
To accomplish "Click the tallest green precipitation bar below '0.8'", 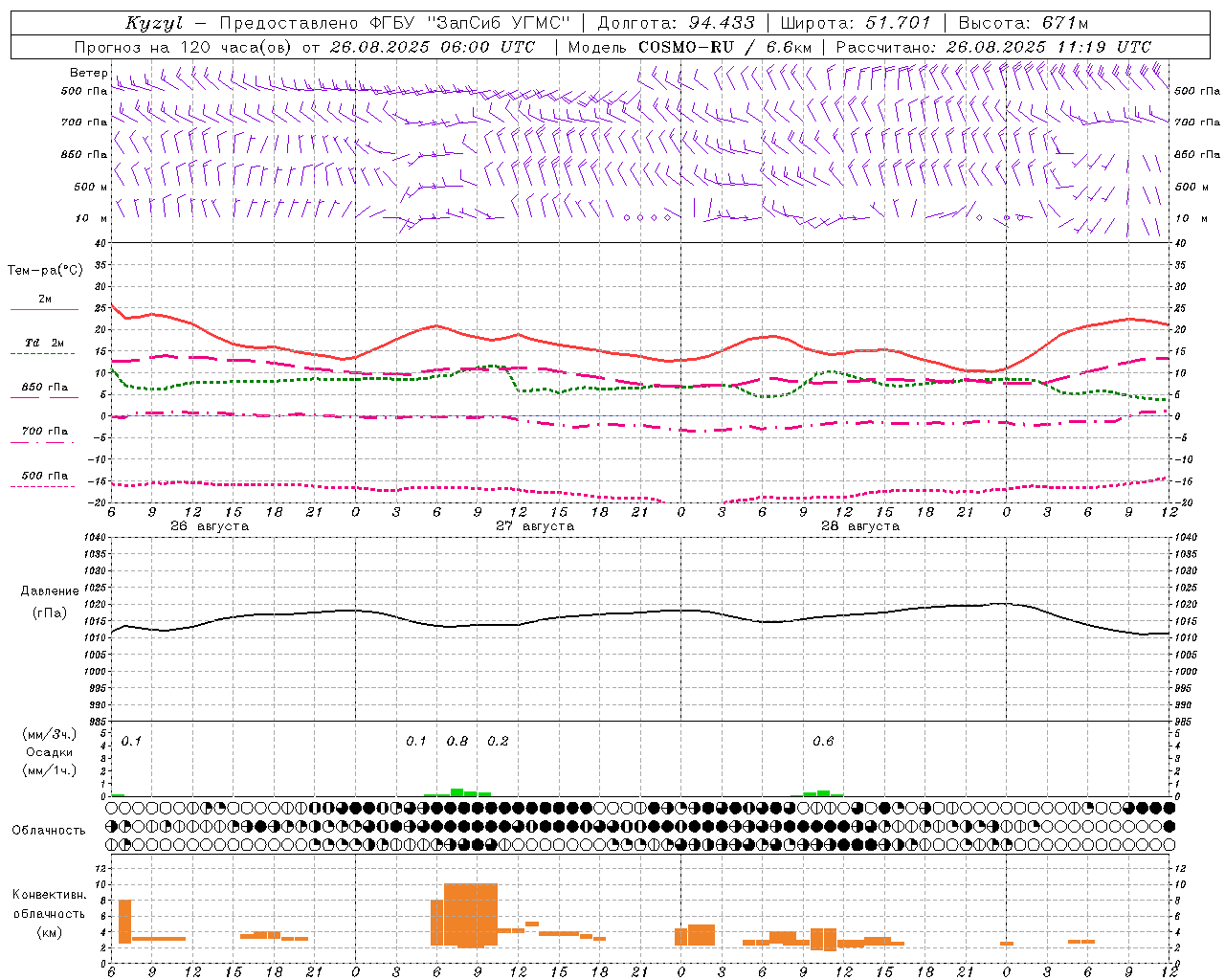I will click(457, 792).
